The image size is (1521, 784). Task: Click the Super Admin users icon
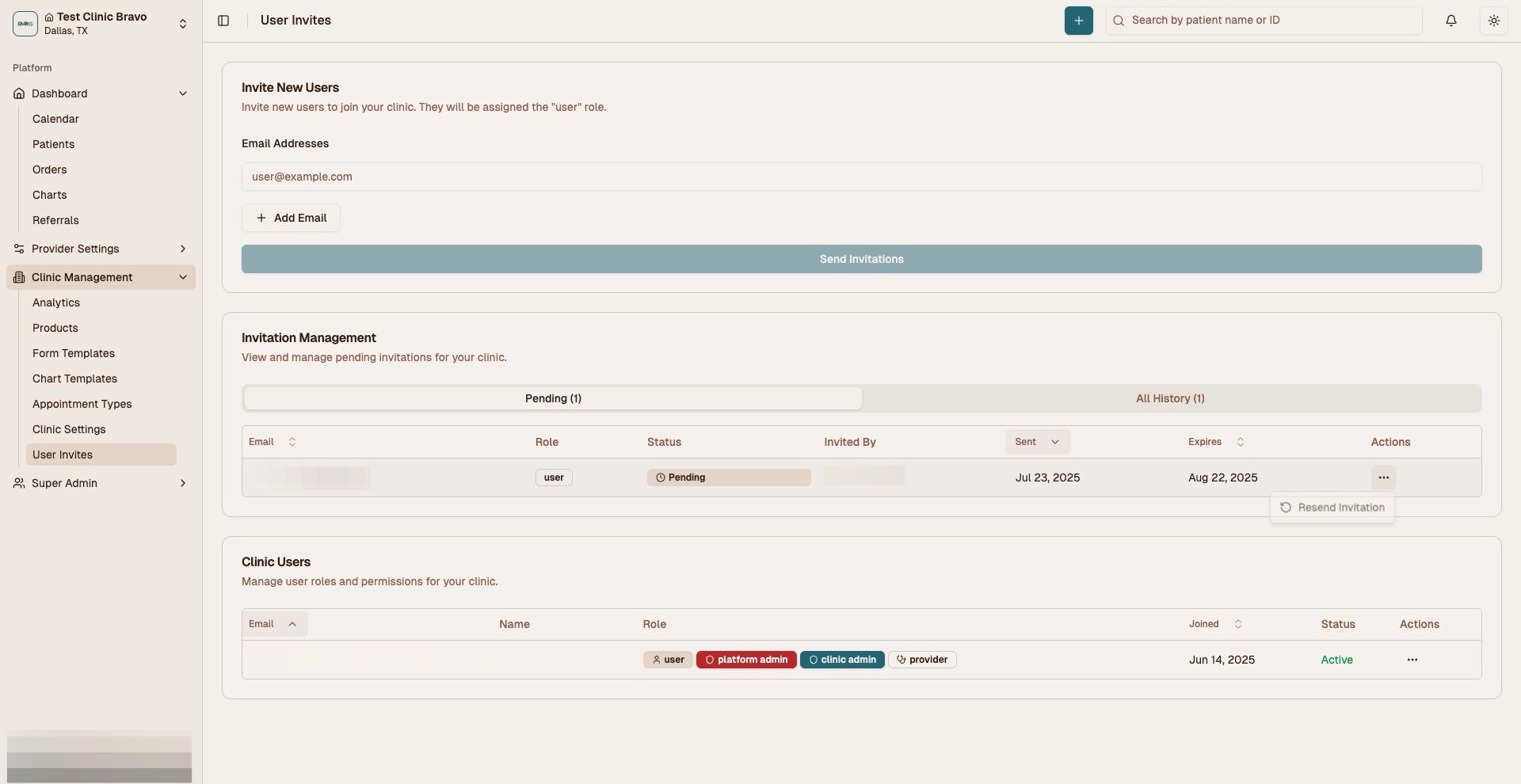point(19,483)
